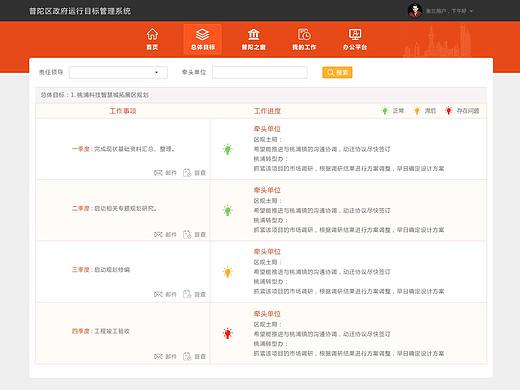Viewport: 520px width, 390px height.
Task: Click the clipboard icon in 一季度 row
Action: tap(187, 173)
